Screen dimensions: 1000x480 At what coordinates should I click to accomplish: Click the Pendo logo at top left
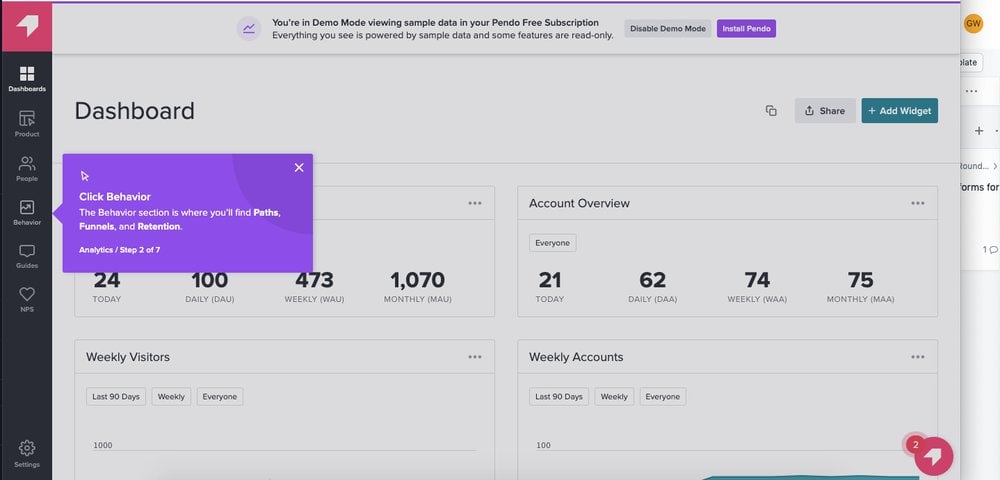pos(27,26)
